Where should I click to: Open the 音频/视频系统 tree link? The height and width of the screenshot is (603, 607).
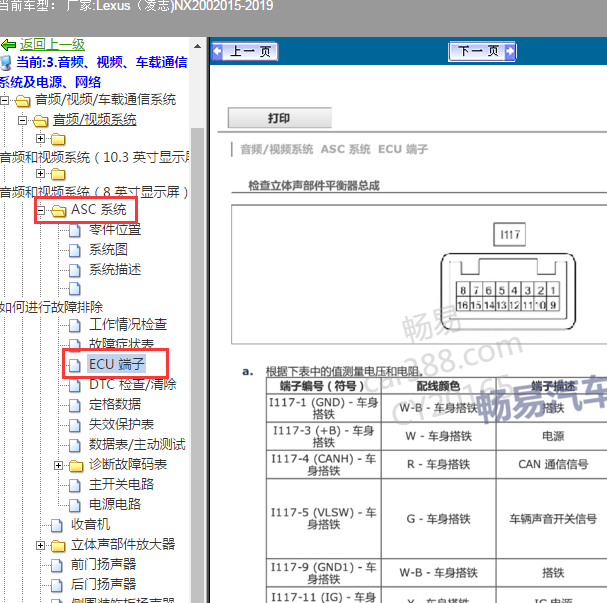(x=94, y=120)
